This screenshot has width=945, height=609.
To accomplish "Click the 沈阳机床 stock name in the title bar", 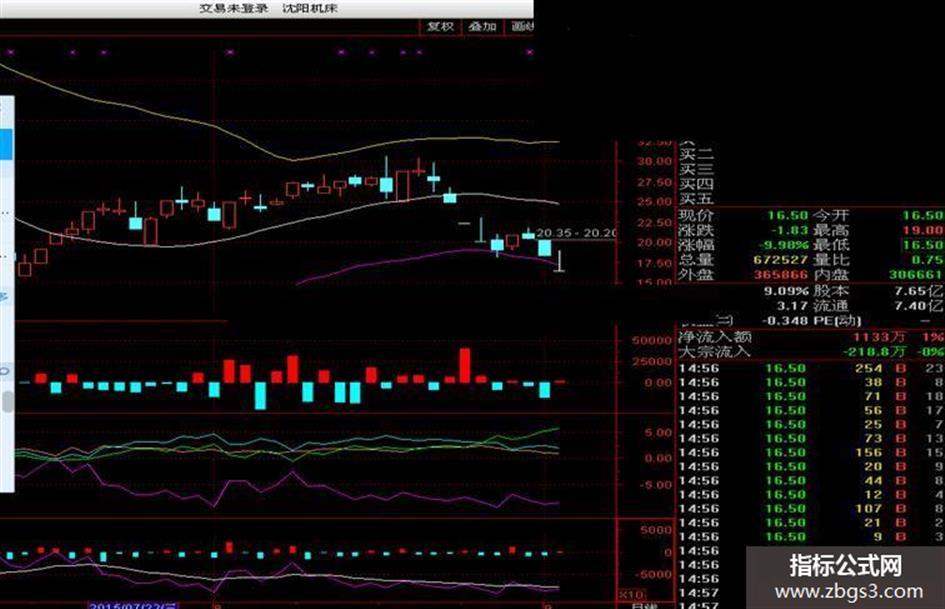I will pyautogui.click(x=309, y=8).
